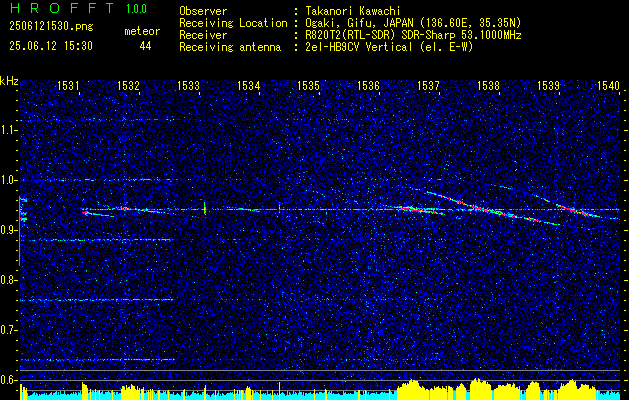Screen dimensions: 629x400
Task: Click the meteor count value 44
Action: pos(145,47)
